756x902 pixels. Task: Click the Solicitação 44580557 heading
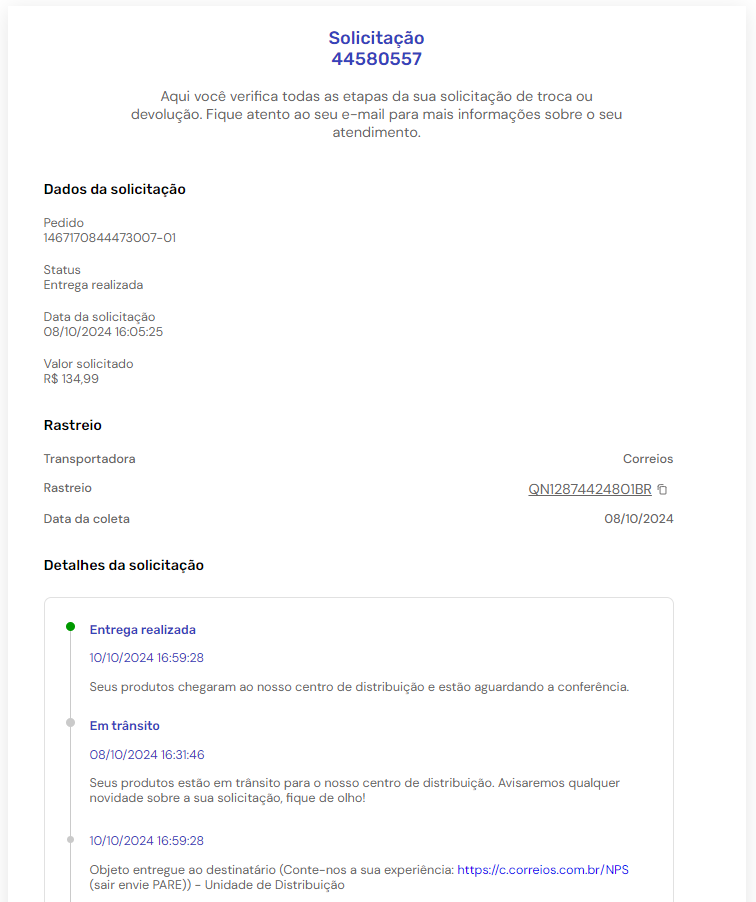[377, 48]
